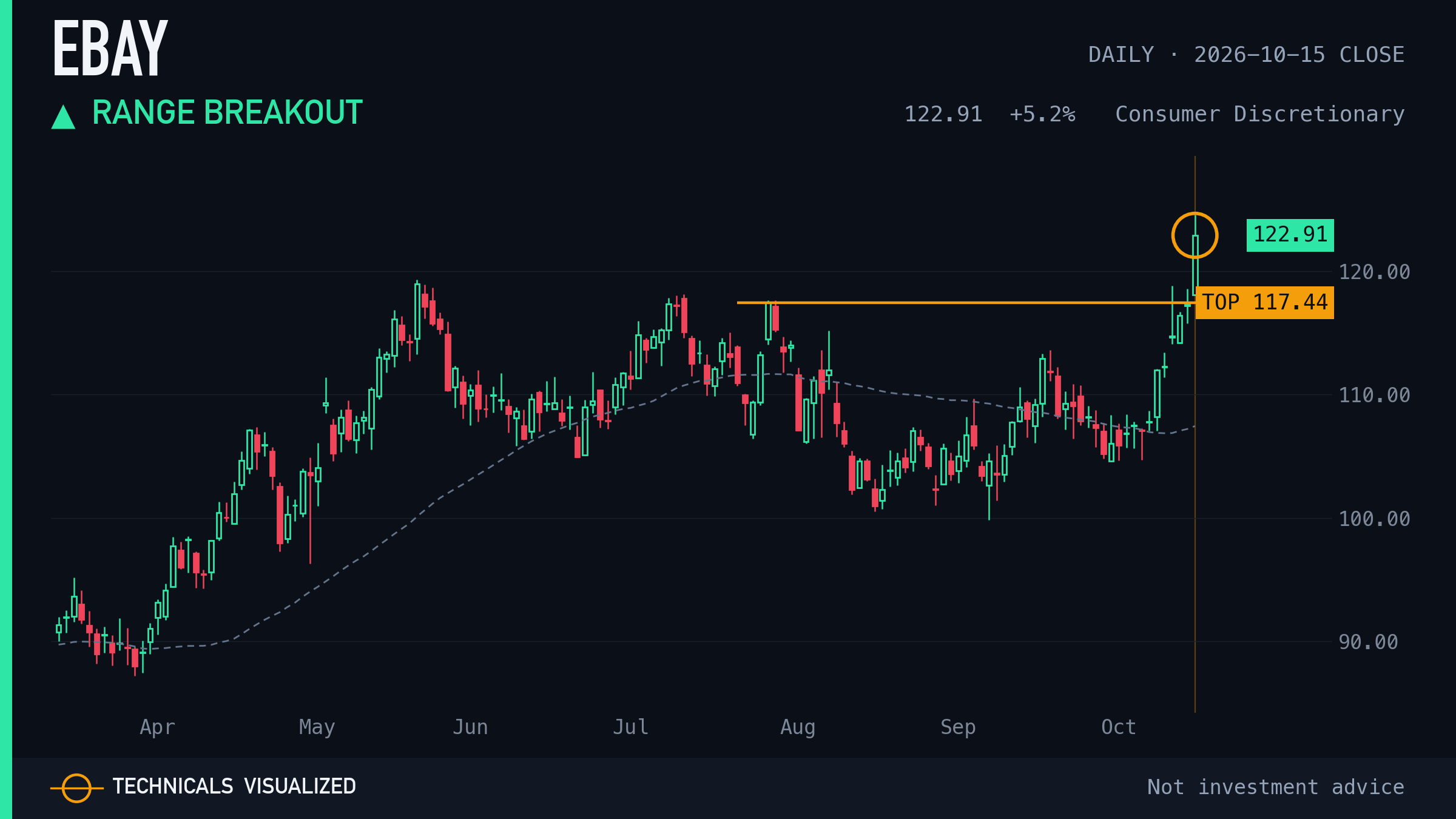
Task: Click the 90.00 axis label
Action: (x=1368, y=642)
